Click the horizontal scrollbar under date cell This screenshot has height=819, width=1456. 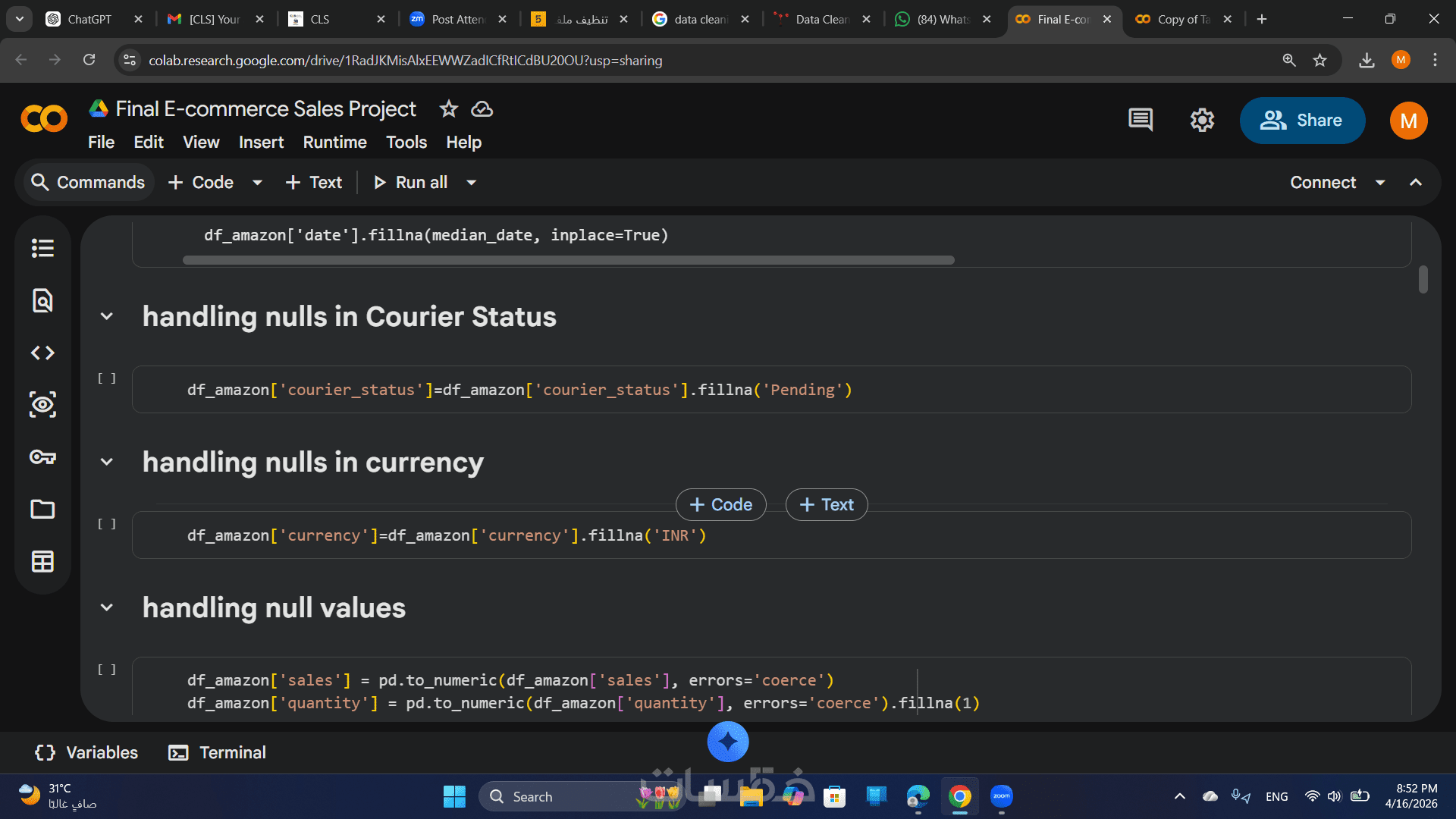pyautogui.click(x=568, y=260)
